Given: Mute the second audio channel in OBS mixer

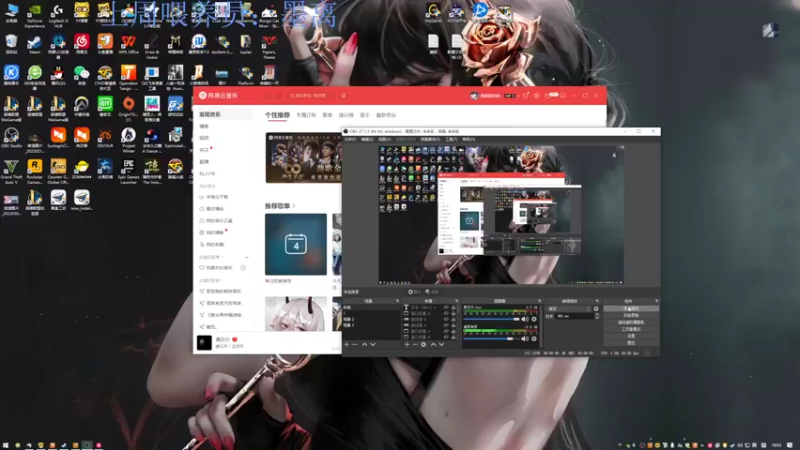Looking at the screenshot, I should click(x=525, y=338).
